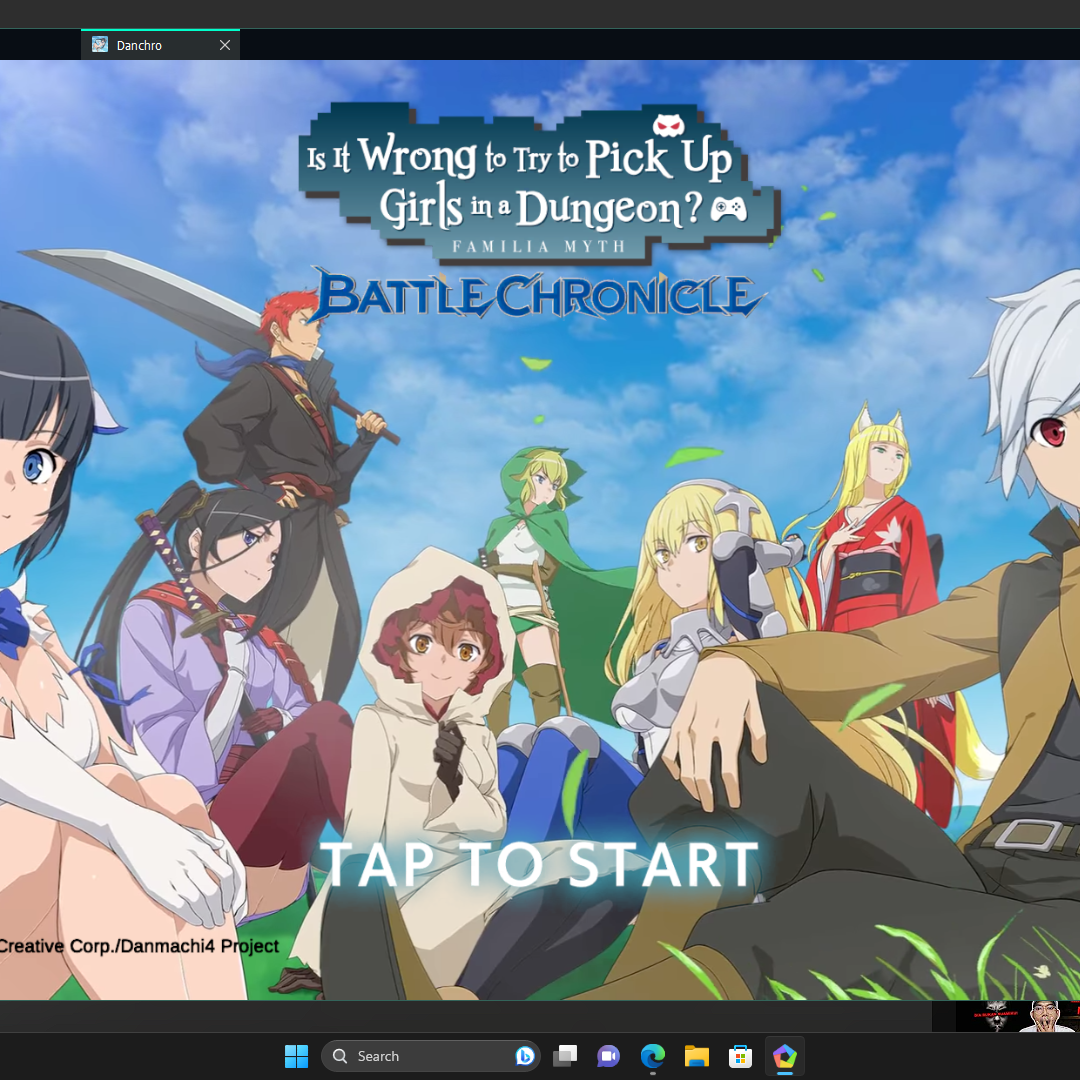Close the Danchro tab
This screenshot has height=1080, width=1080.
click(x=225, y=45)
